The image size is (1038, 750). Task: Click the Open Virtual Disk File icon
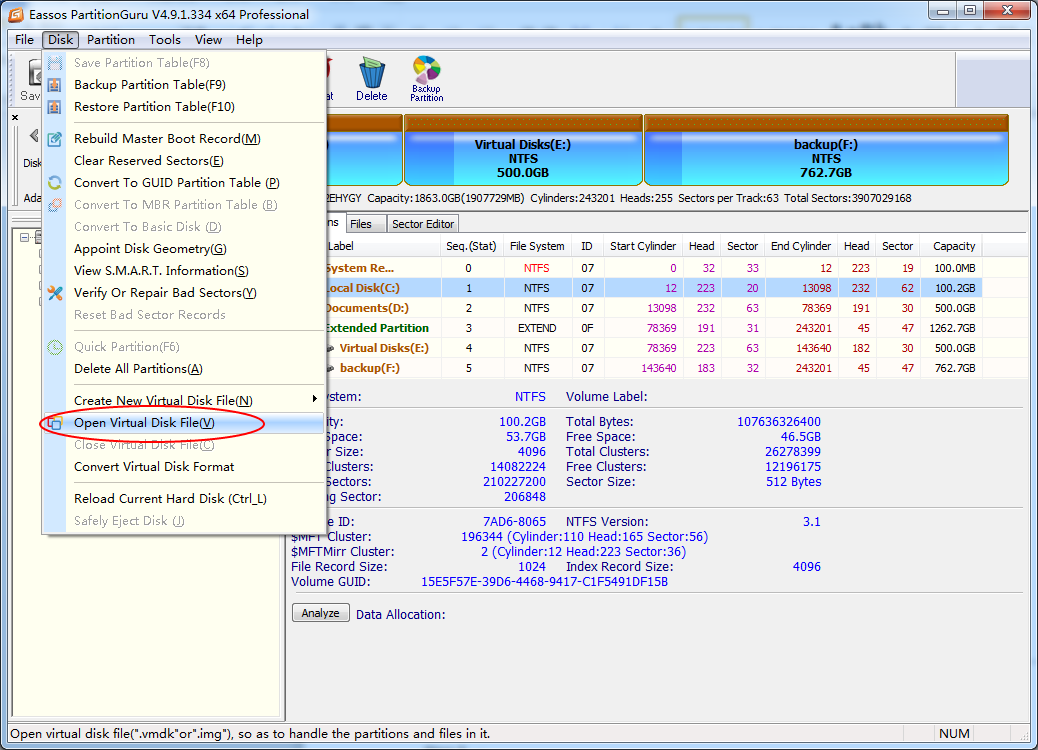55,423
